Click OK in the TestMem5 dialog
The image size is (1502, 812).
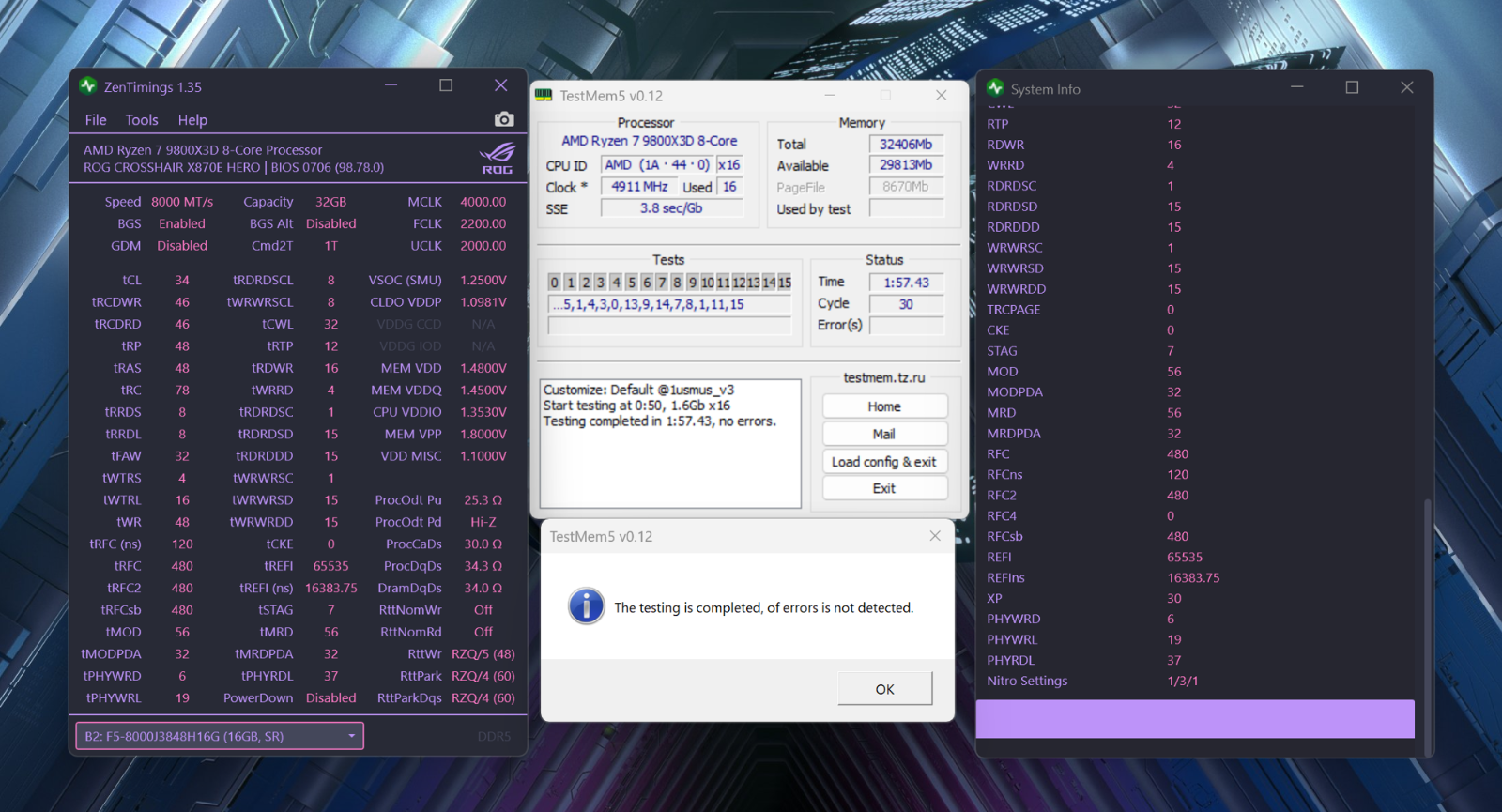(x=885, y=689)
